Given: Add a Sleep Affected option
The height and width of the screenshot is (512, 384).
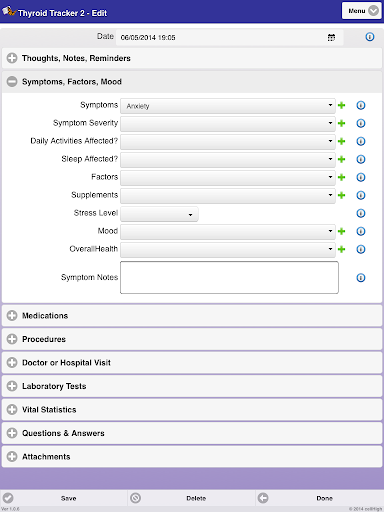Looking at the screenshot, I should [x=341, y=159].
